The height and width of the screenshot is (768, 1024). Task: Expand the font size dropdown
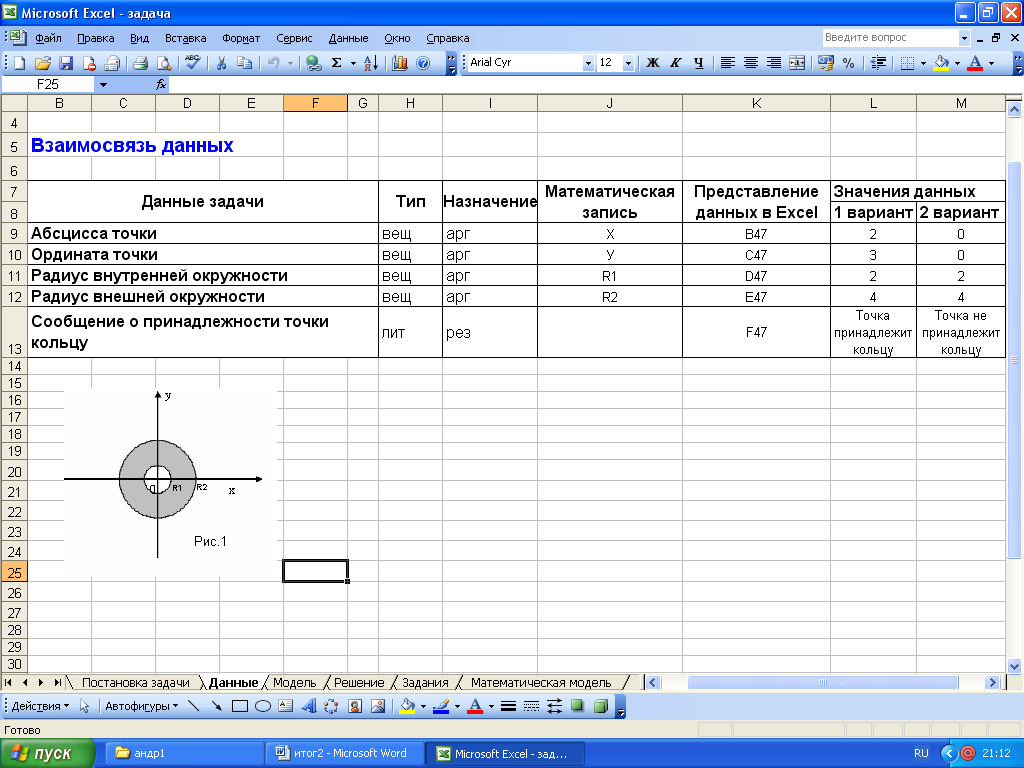click(x=628, y=62)
